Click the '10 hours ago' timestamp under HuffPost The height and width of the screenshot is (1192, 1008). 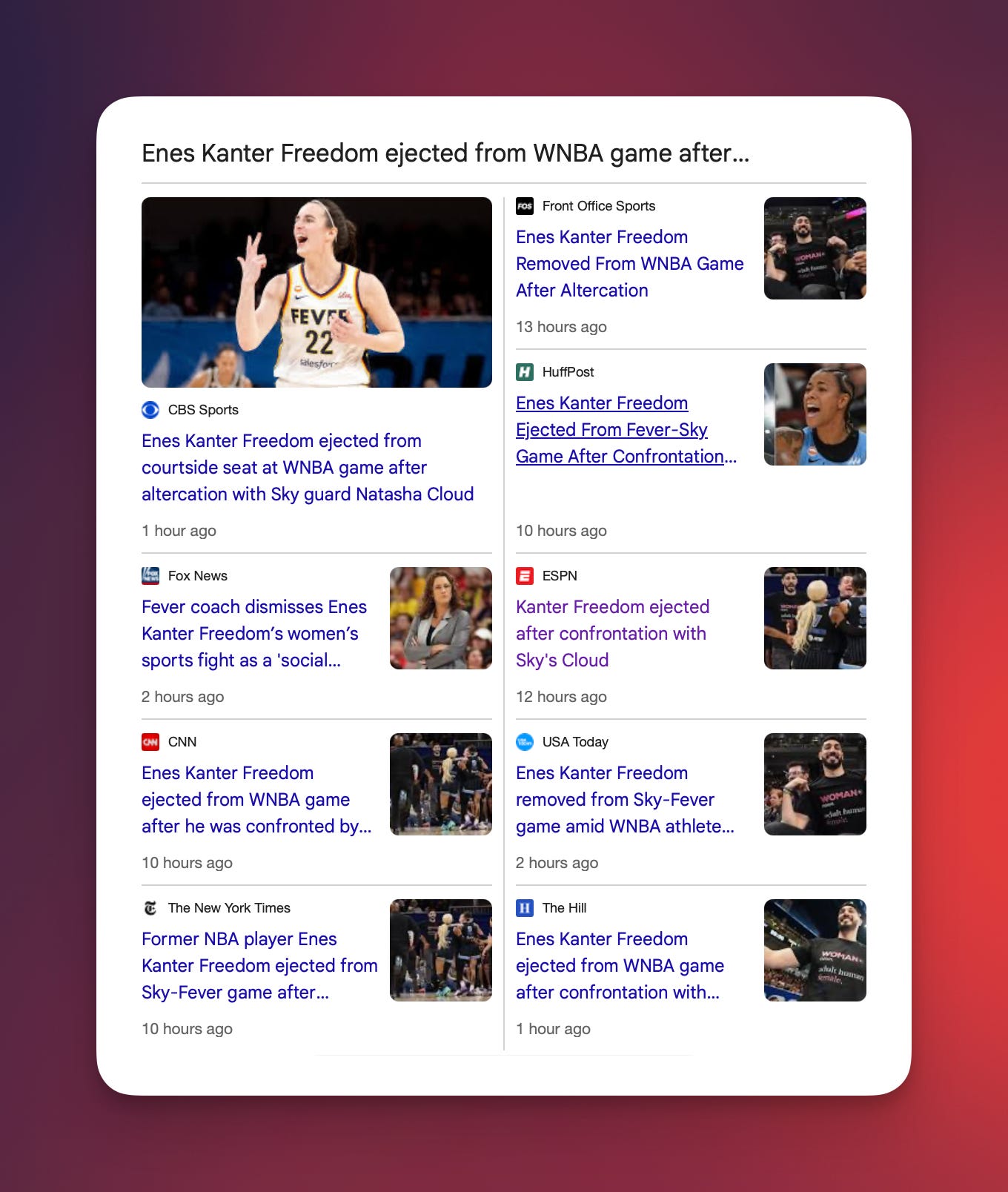click(x=561, y=531)
